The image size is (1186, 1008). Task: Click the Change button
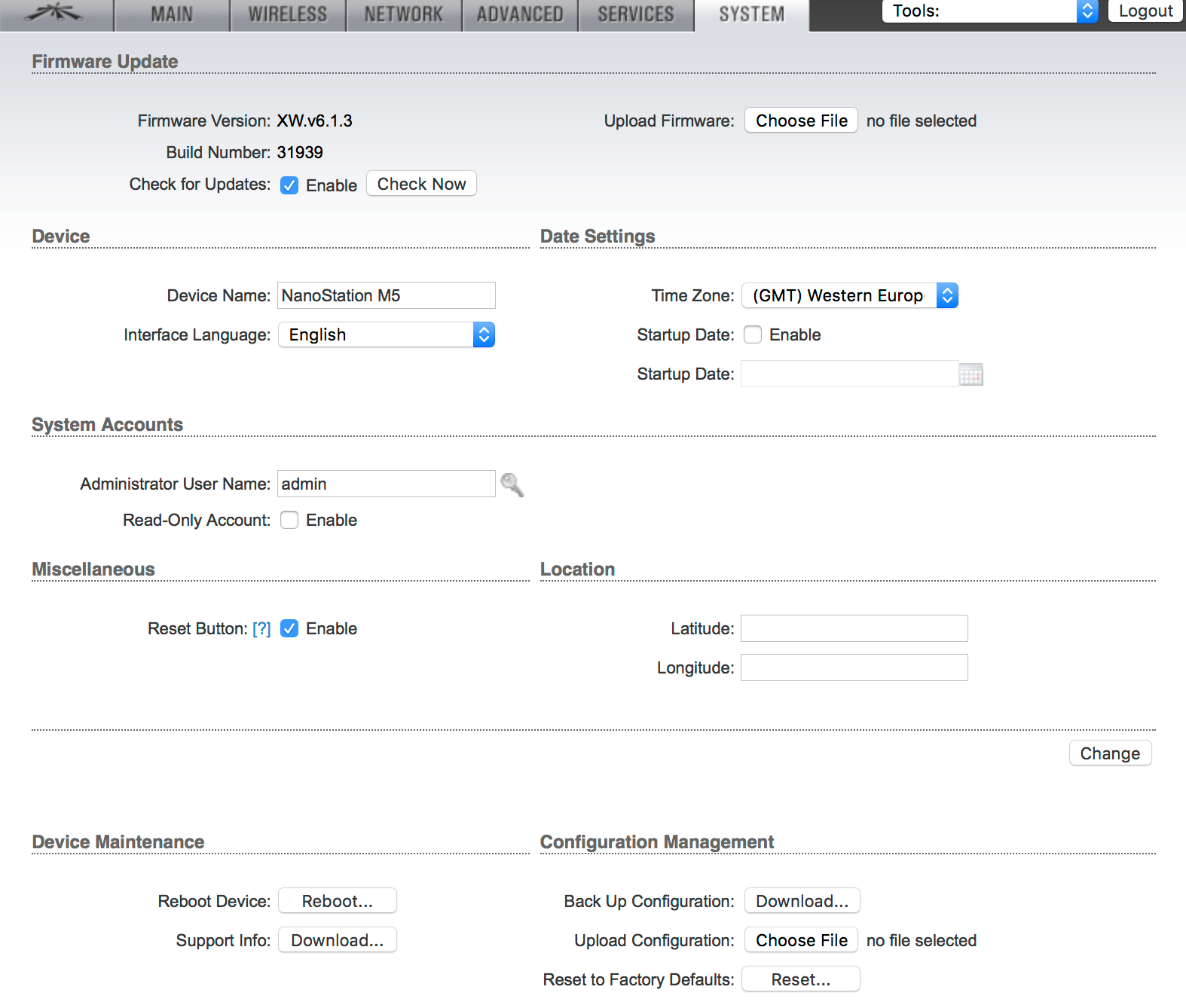click(1111, 753)
